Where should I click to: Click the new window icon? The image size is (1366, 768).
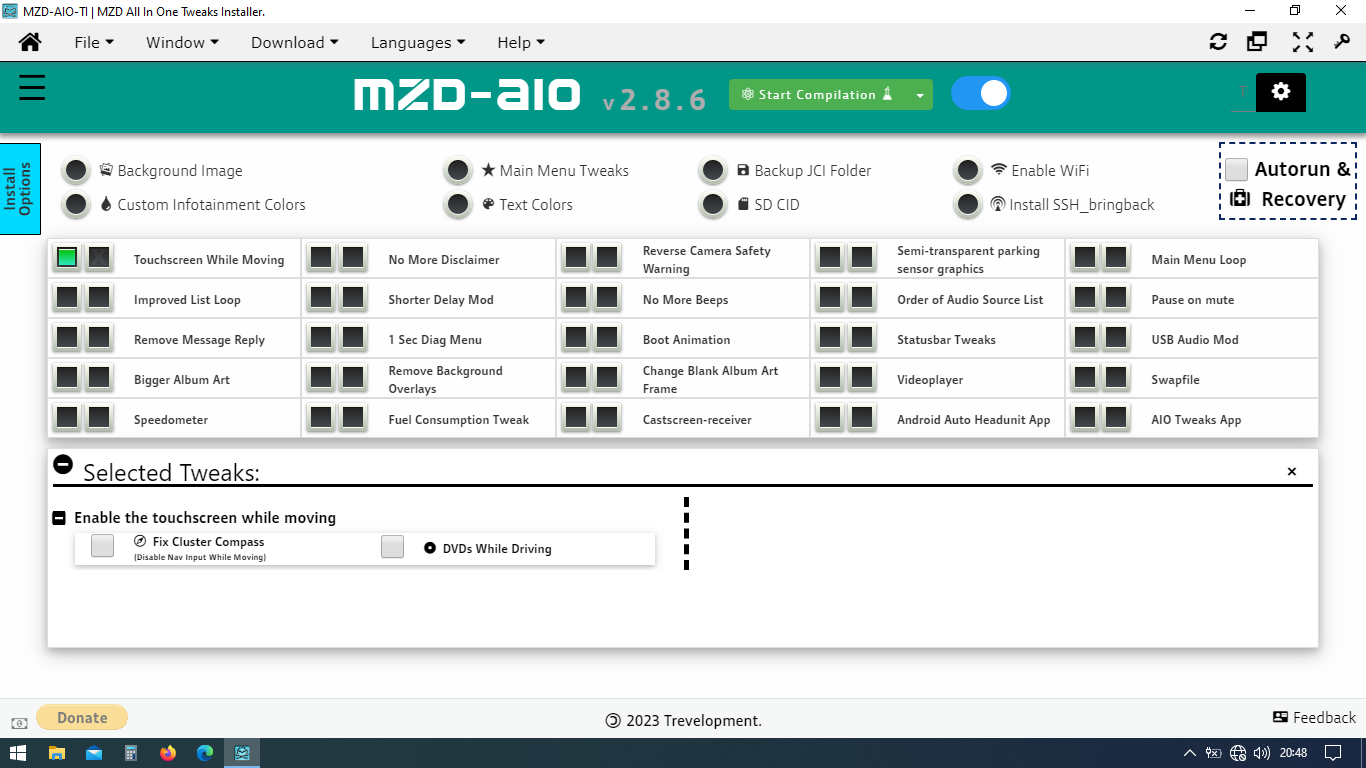point(1257,42)
